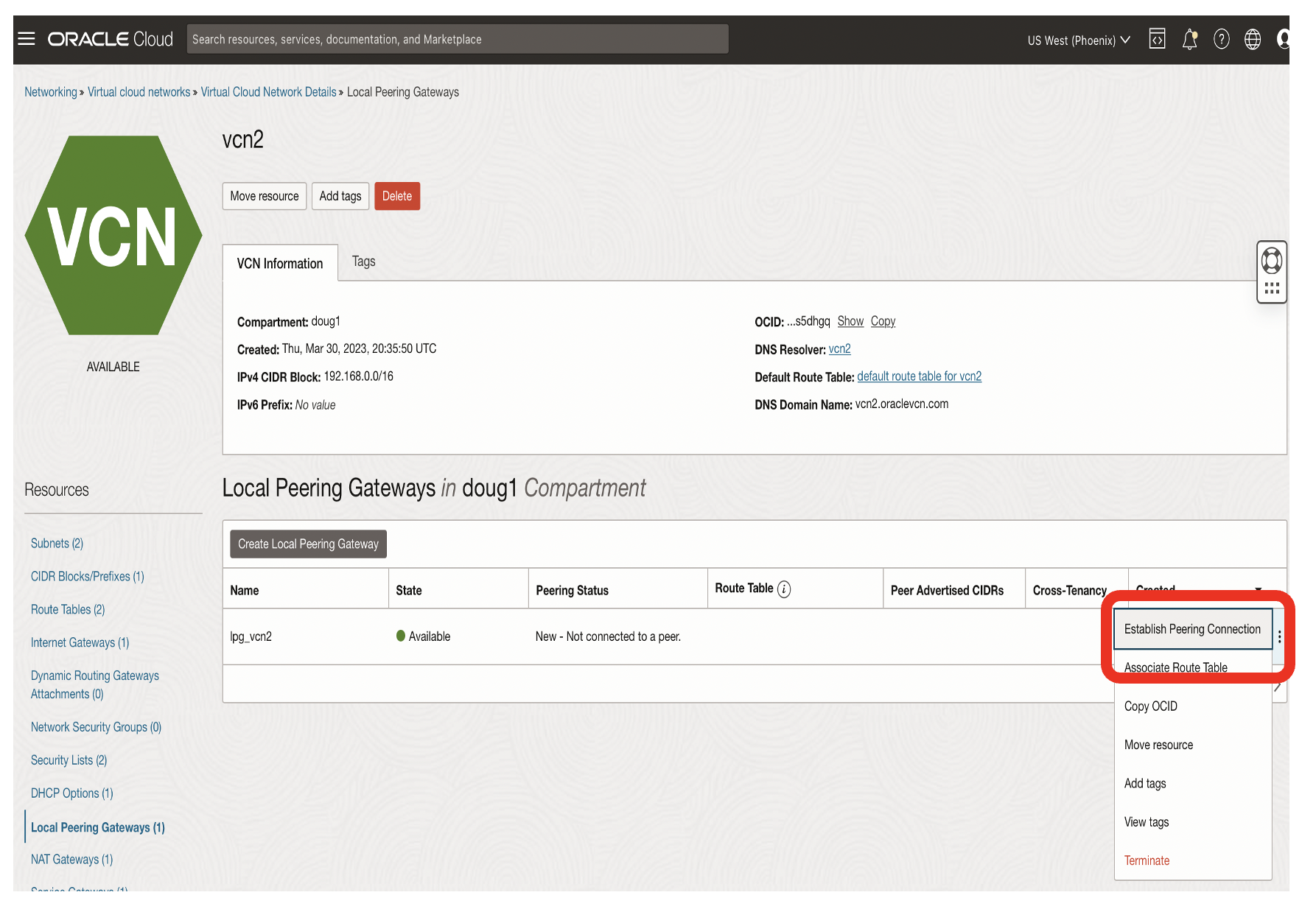Open the user profile avatar menu
Viewport: 1316px width, 909px height.
1284,39
